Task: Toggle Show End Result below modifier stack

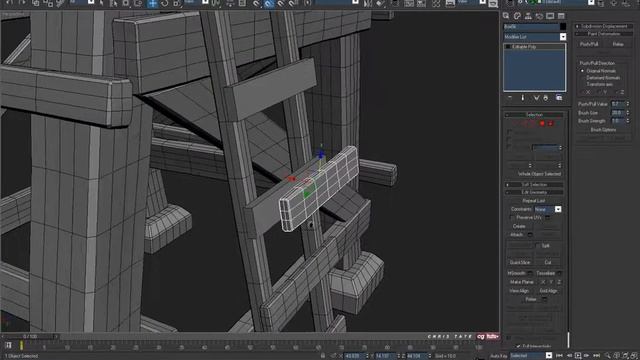Action: (x=522, y=98)
